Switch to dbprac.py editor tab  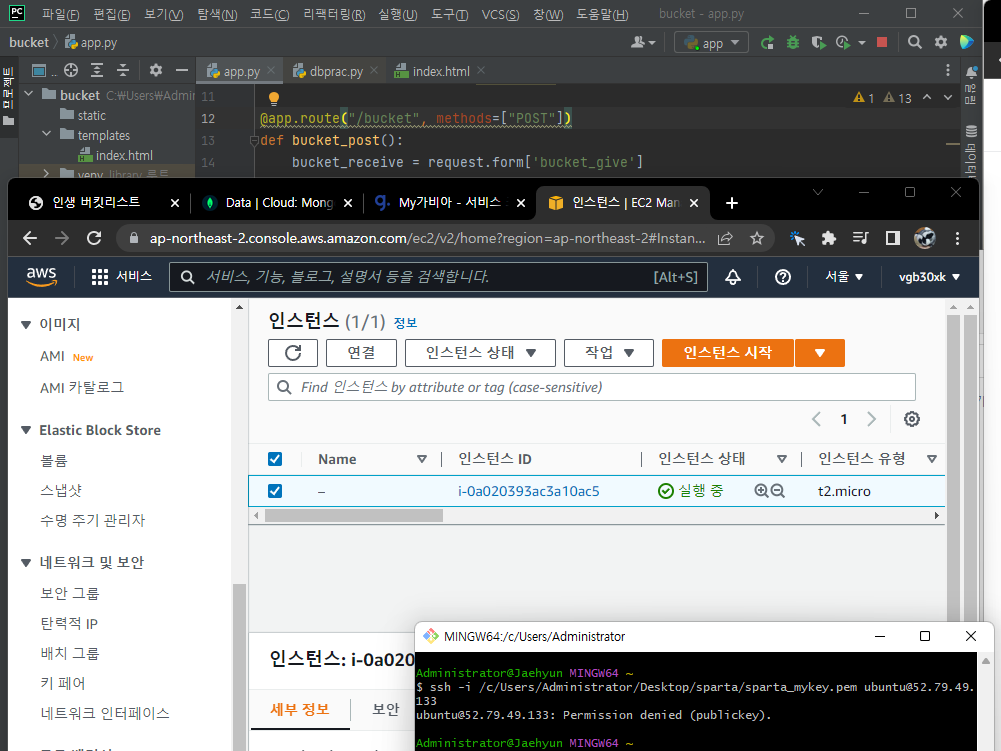(x=336, y=72)
